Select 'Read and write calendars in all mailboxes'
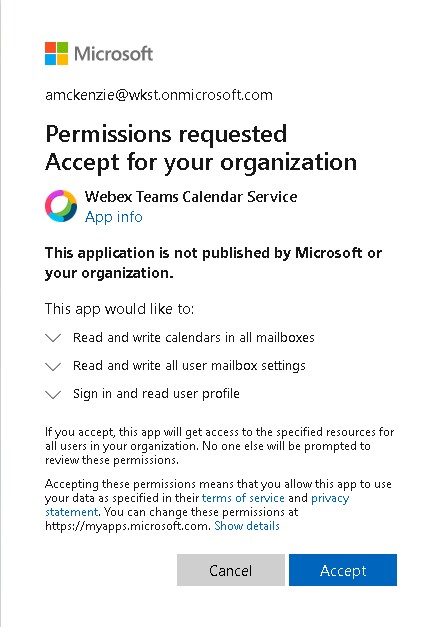The width and height of the screenshot is (439, 627). [194, 337]
